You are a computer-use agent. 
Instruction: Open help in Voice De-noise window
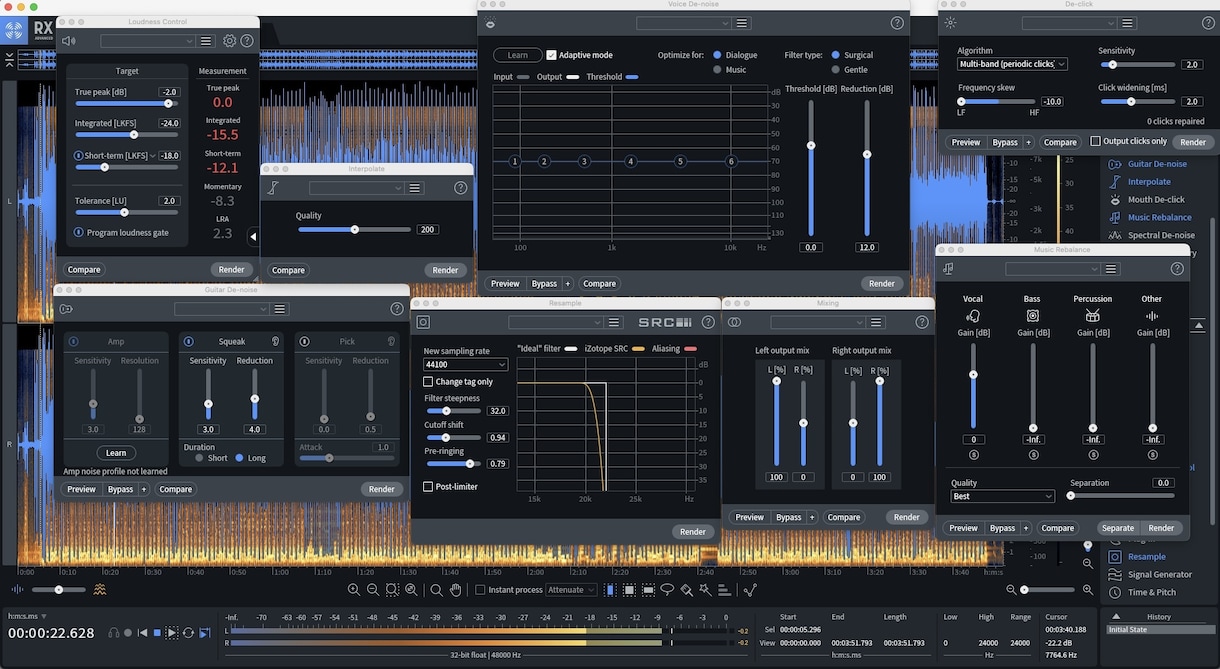[x=897, y=23]
